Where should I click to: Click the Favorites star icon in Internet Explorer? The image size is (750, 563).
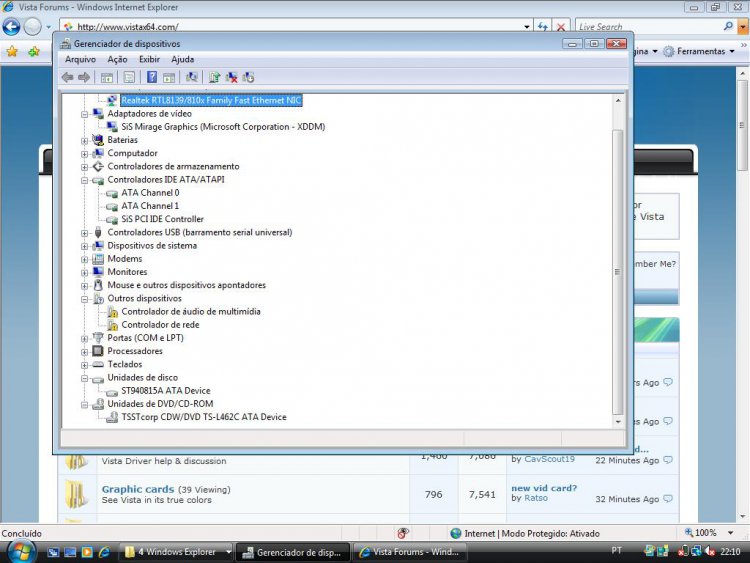click(12, 51)
